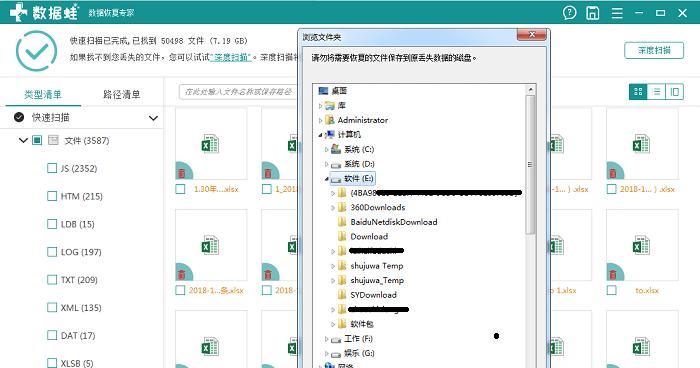Click the folder tree vertical scrollbar thumb
This screenshot has height=368, width=700.
[530, 164]
